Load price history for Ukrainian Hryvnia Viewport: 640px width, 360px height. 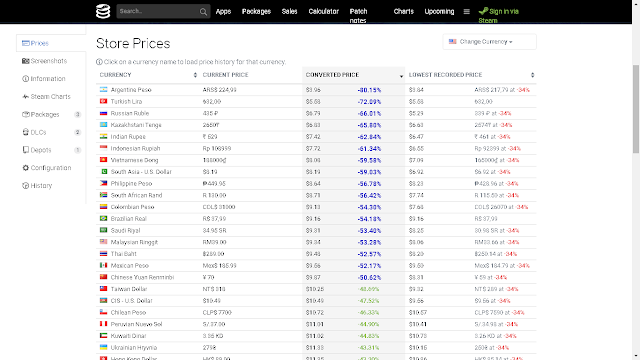134,348
